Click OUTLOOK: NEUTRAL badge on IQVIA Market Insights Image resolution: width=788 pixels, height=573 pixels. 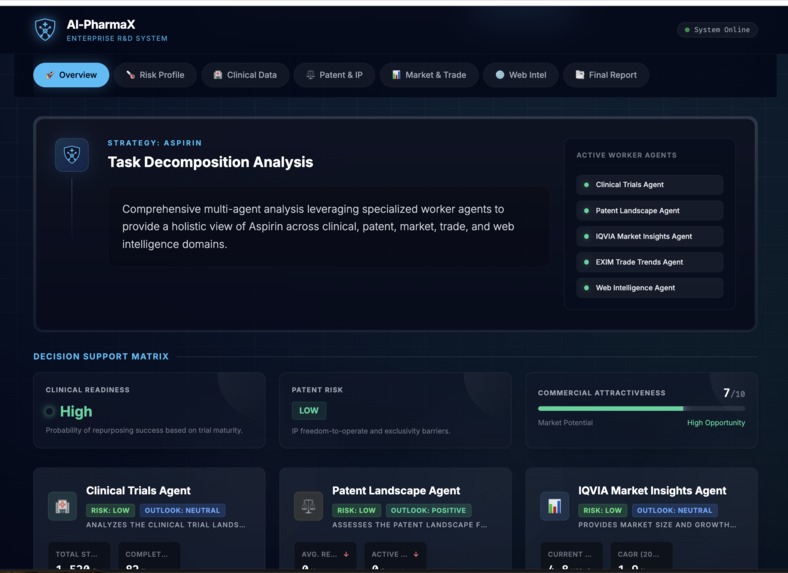(674, 510)
